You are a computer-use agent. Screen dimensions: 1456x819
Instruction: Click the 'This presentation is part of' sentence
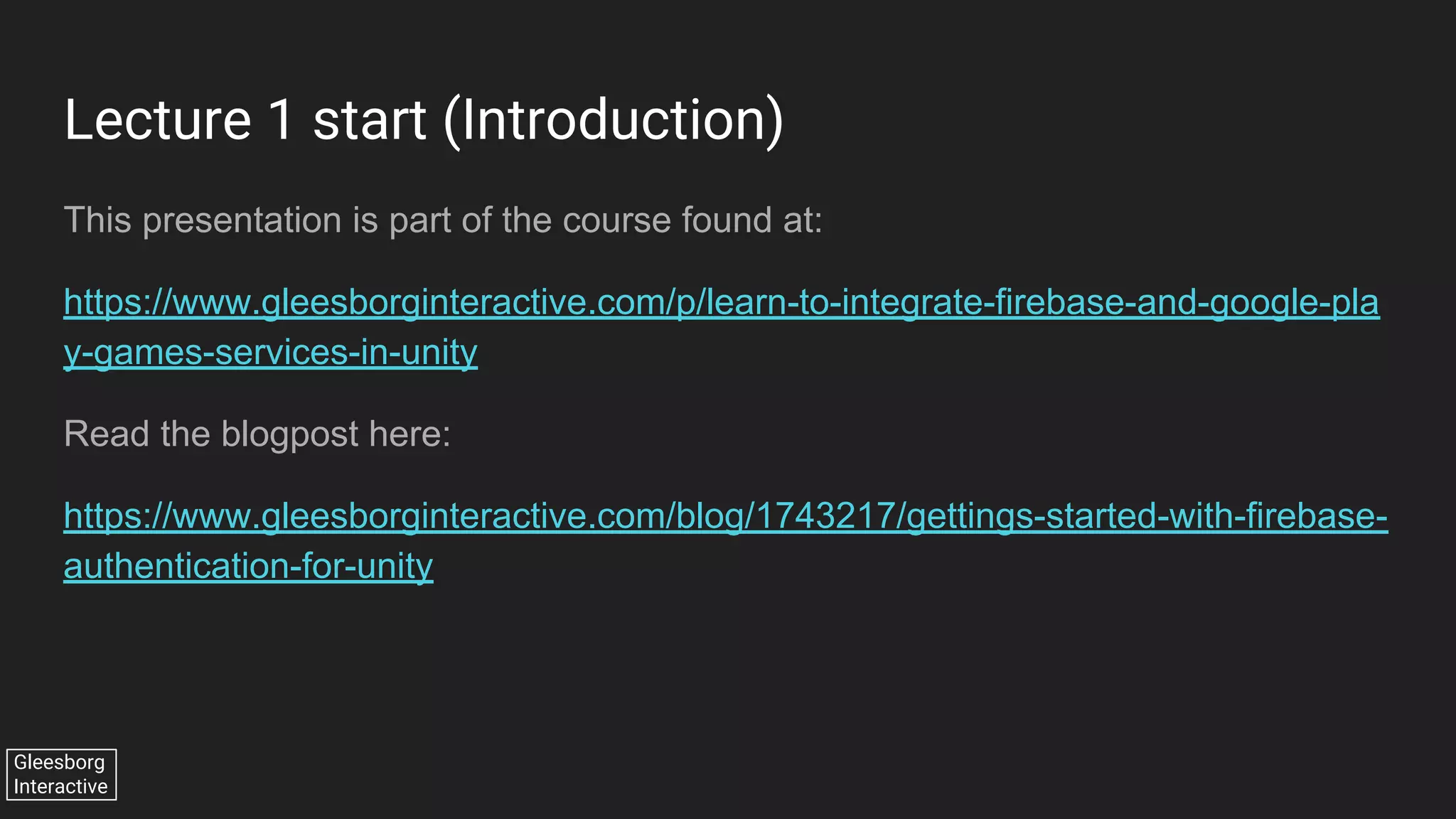click(x=442, y=220)
